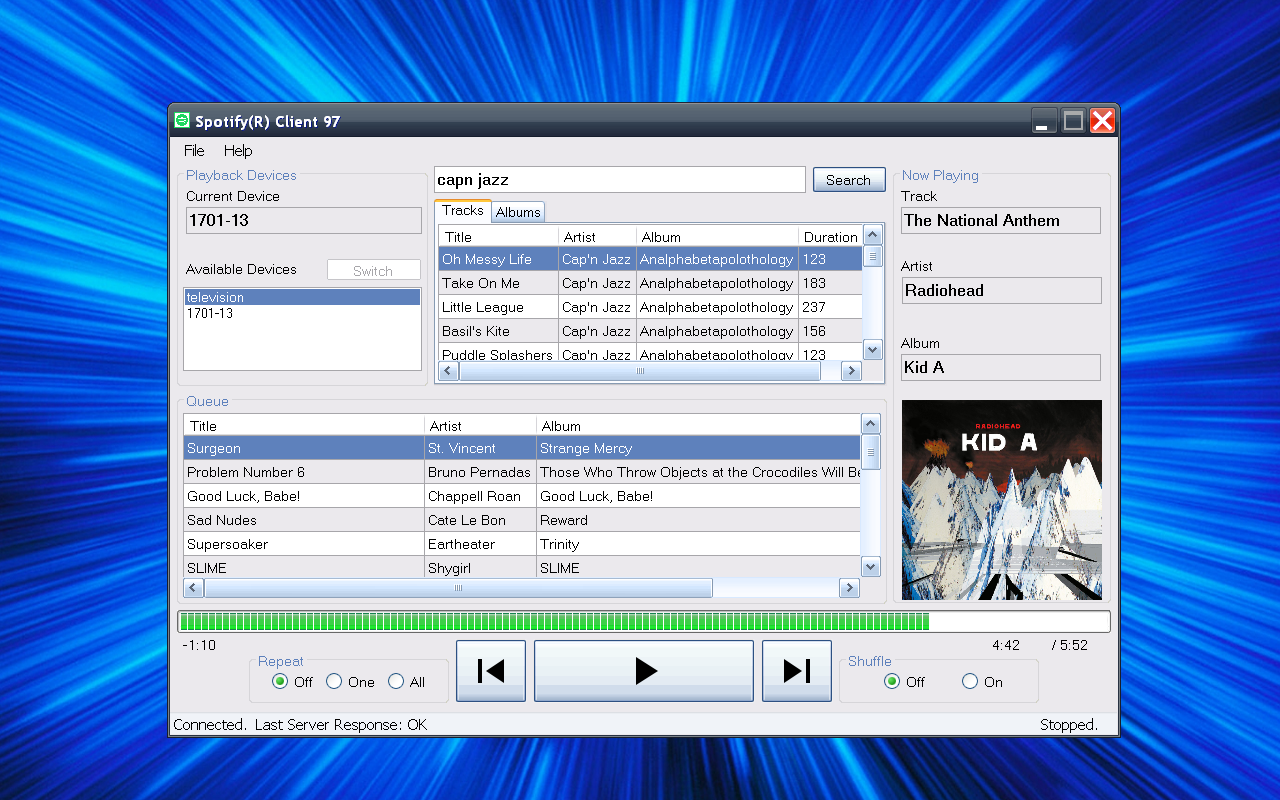
Task: Click queue vertical scrollbar down arrow
Action: 871,567
